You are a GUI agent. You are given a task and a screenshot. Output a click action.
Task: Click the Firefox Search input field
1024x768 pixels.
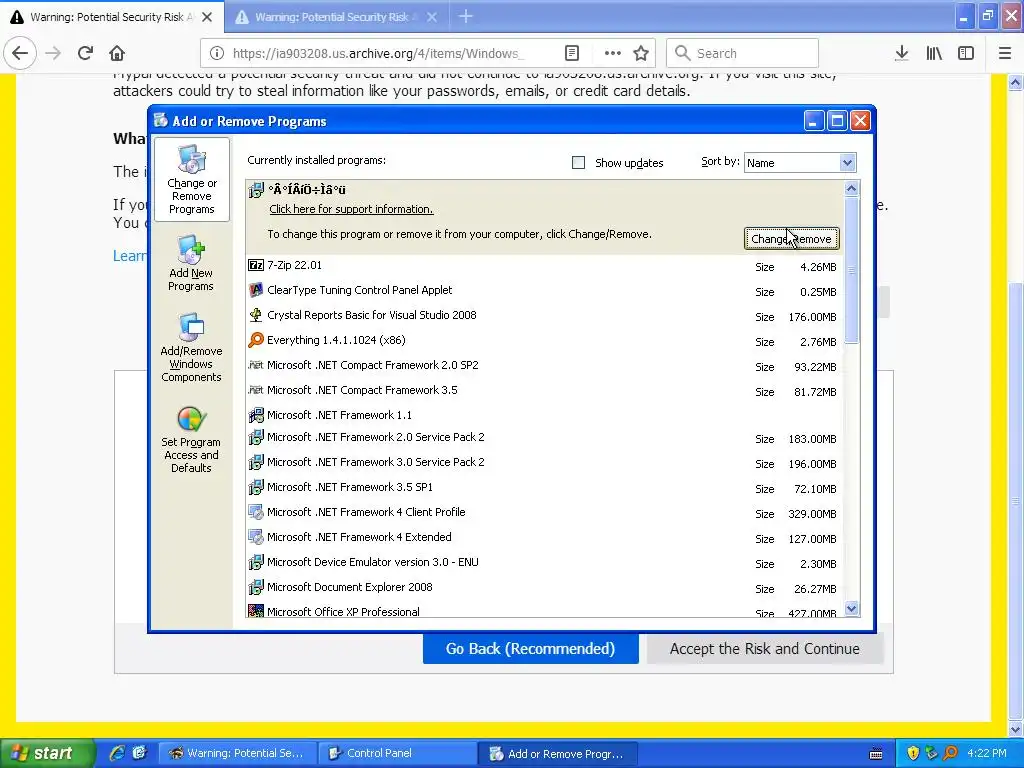point(743,53)
